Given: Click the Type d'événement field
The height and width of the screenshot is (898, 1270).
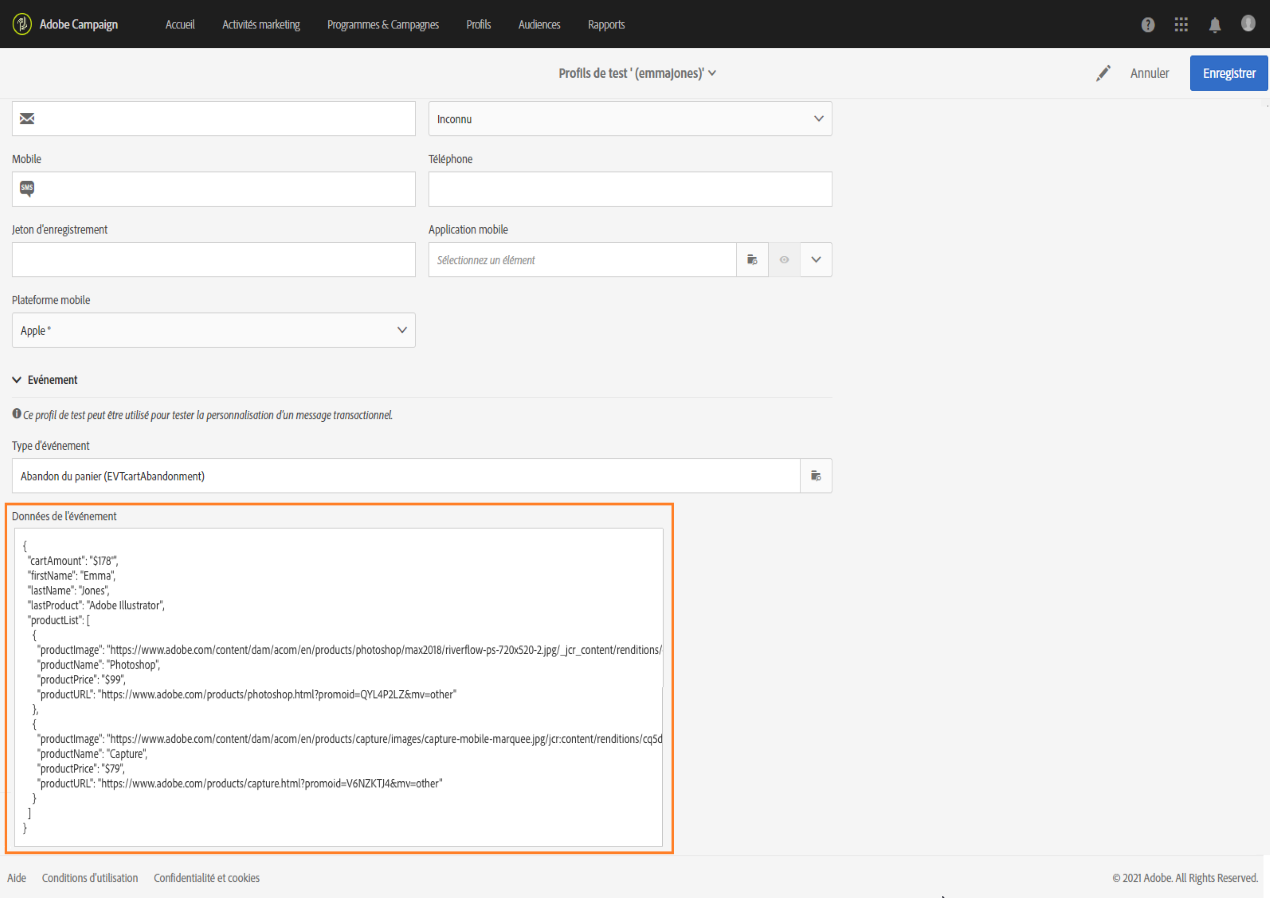Looking at the screenshot, I should click(406, 476).
